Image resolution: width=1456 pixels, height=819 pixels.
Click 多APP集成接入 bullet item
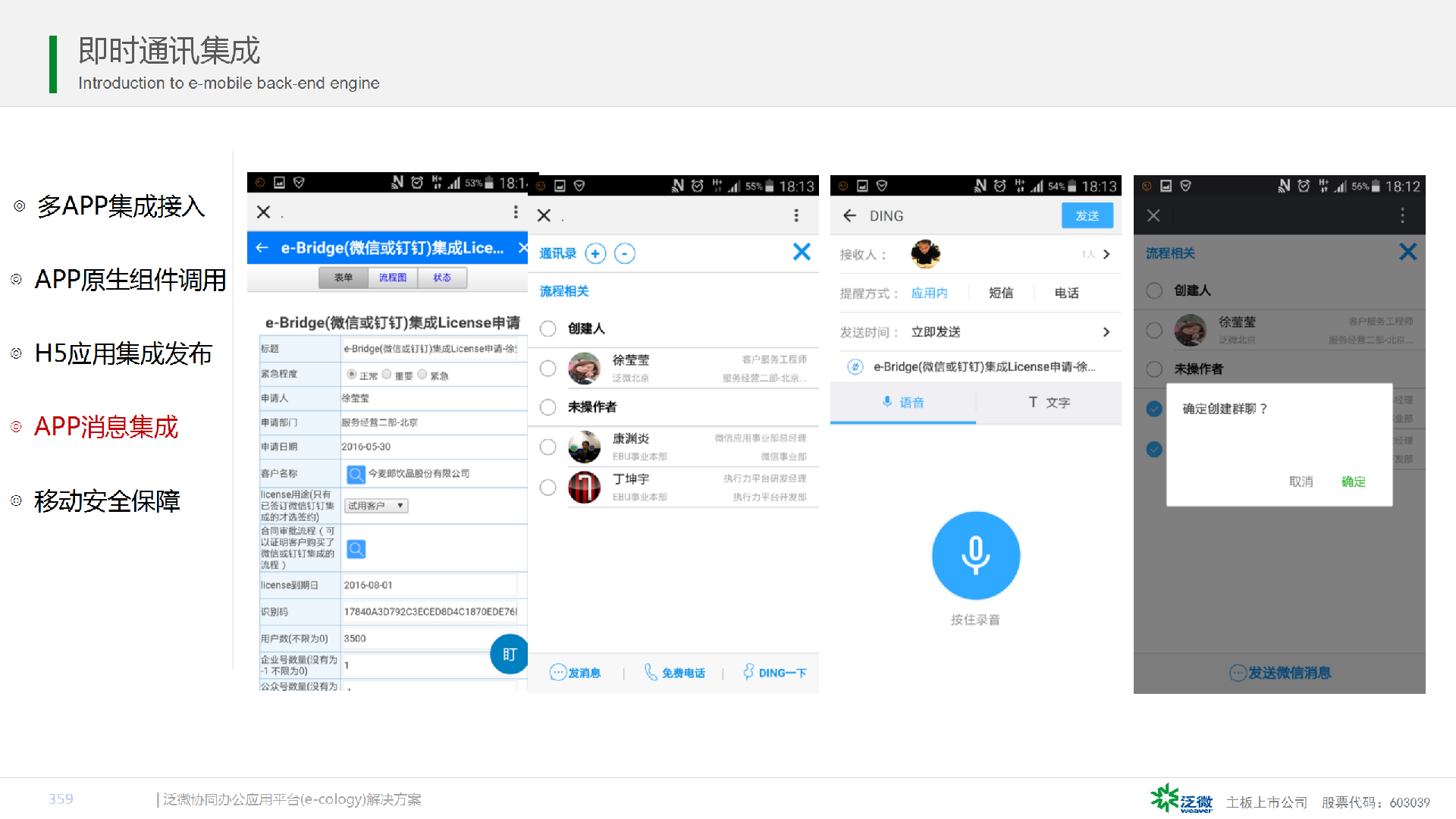tap(121, 206)
